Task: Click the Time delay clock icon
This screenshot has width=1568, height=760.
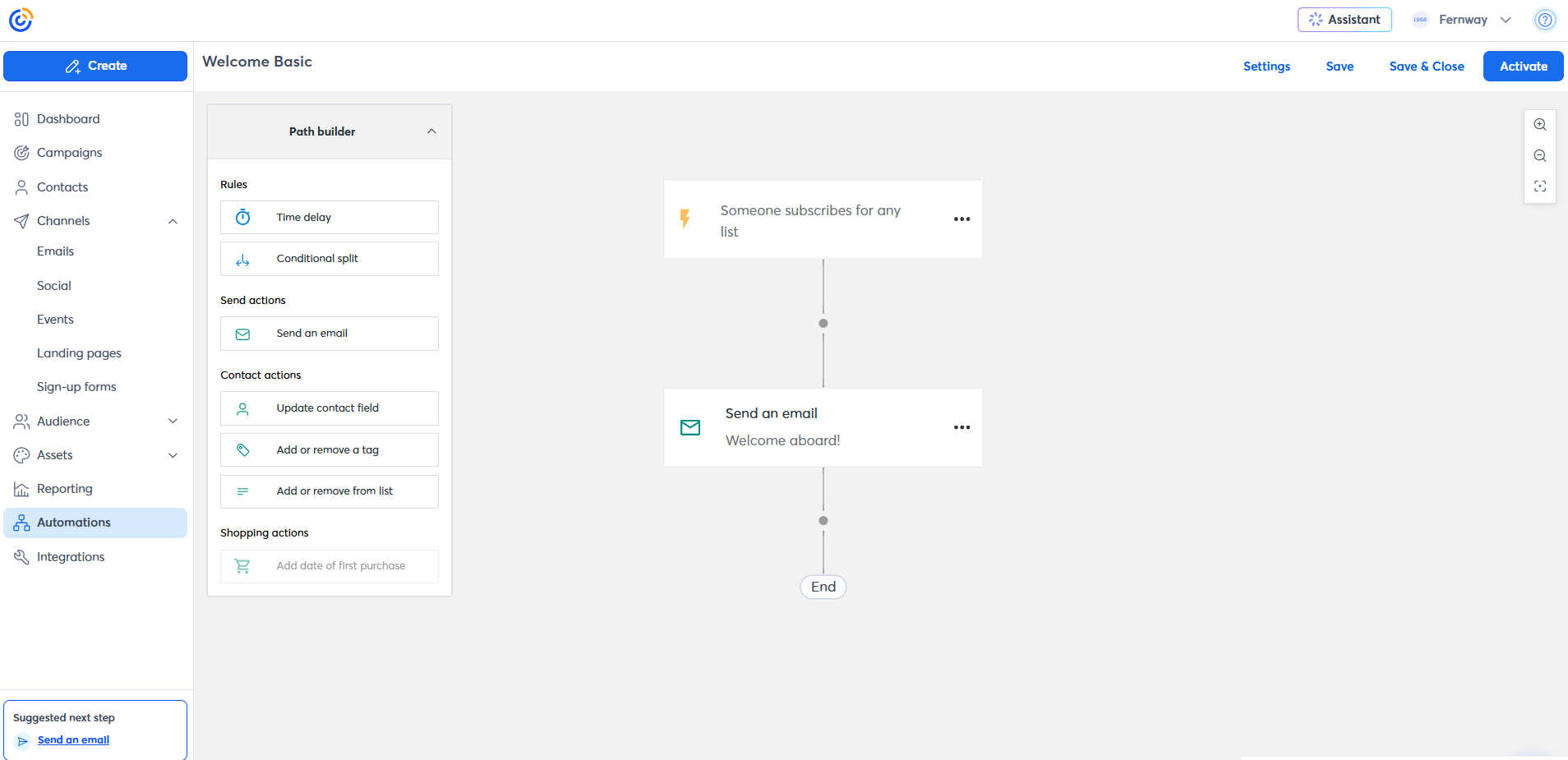Action: 242,217
